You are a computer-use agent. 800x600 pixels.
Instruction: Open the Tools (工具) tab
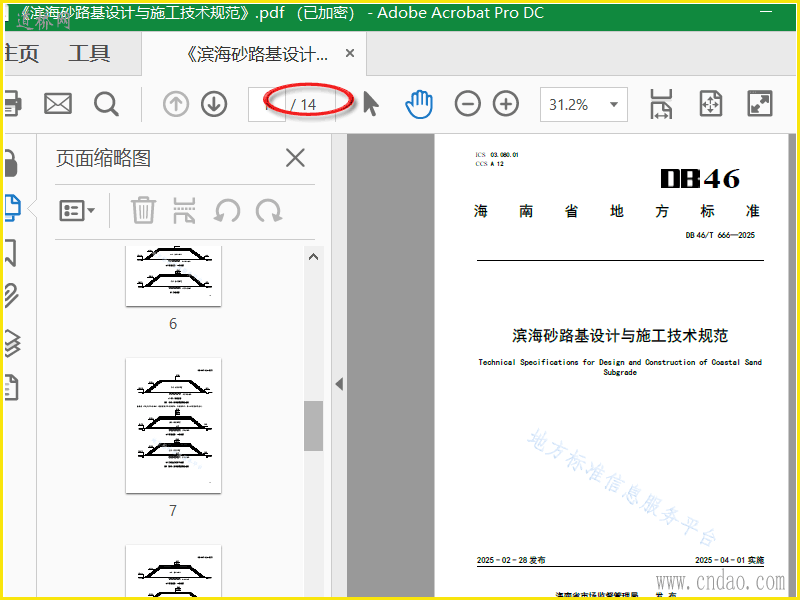pos(89,54)
